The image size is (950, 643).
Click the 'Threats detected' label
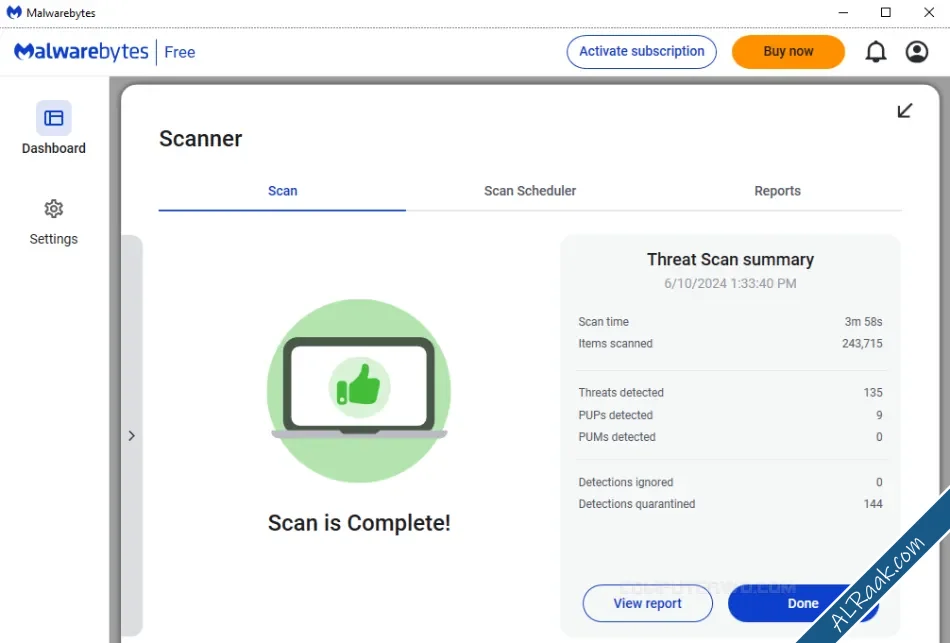[x=621, y=393]
